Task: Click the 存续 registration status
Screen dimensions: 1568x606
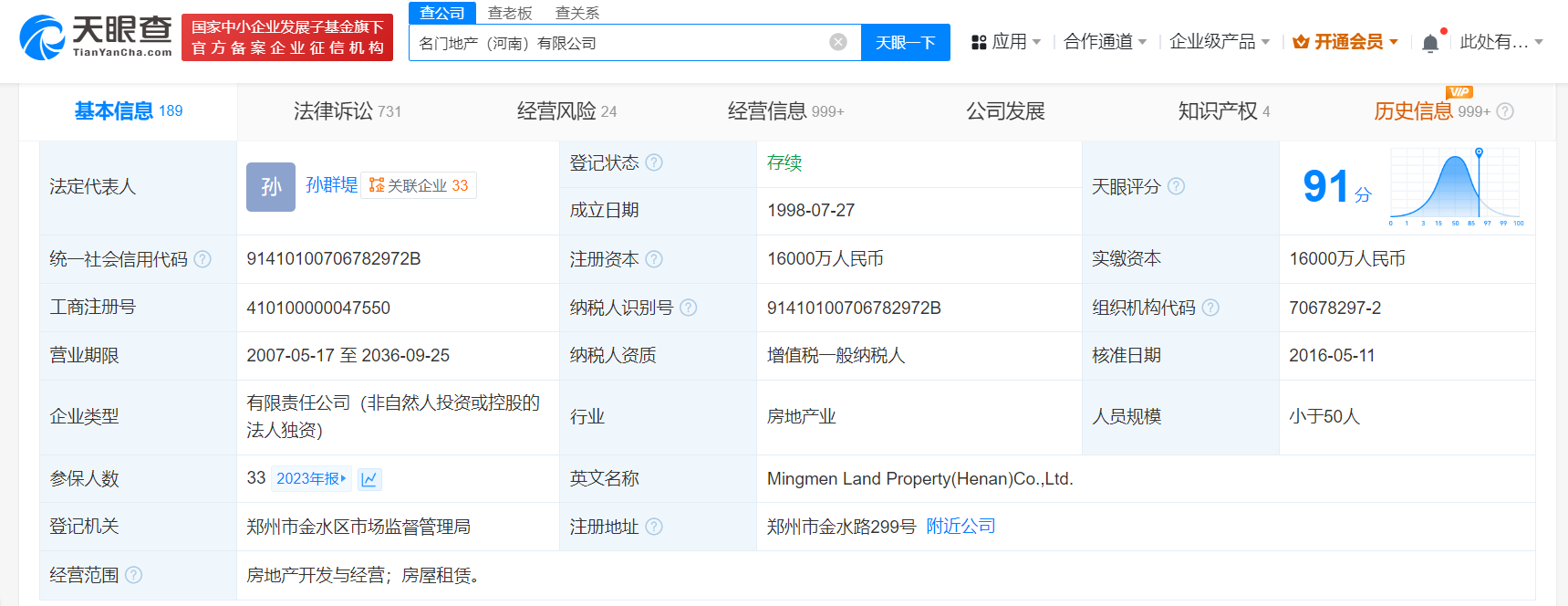Action: click(784, 162)
